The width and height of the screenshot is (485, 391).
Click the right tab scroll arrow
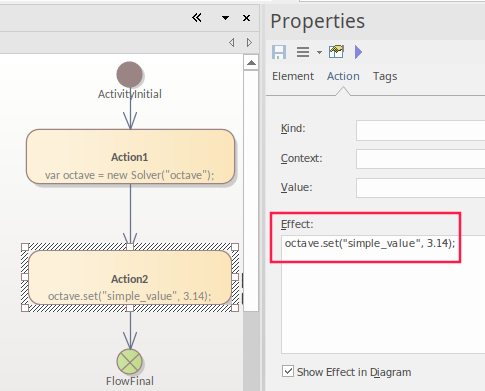click(x=249, y=42)
